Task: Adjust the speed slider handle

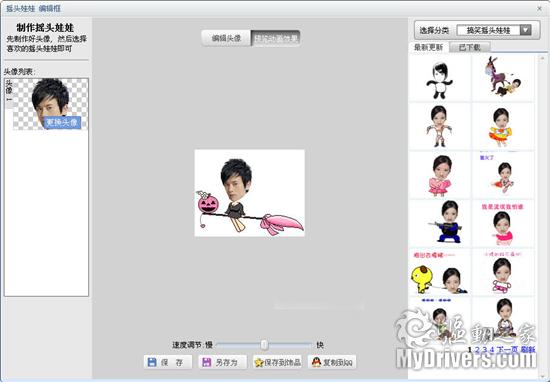Action: pos(264,344)
